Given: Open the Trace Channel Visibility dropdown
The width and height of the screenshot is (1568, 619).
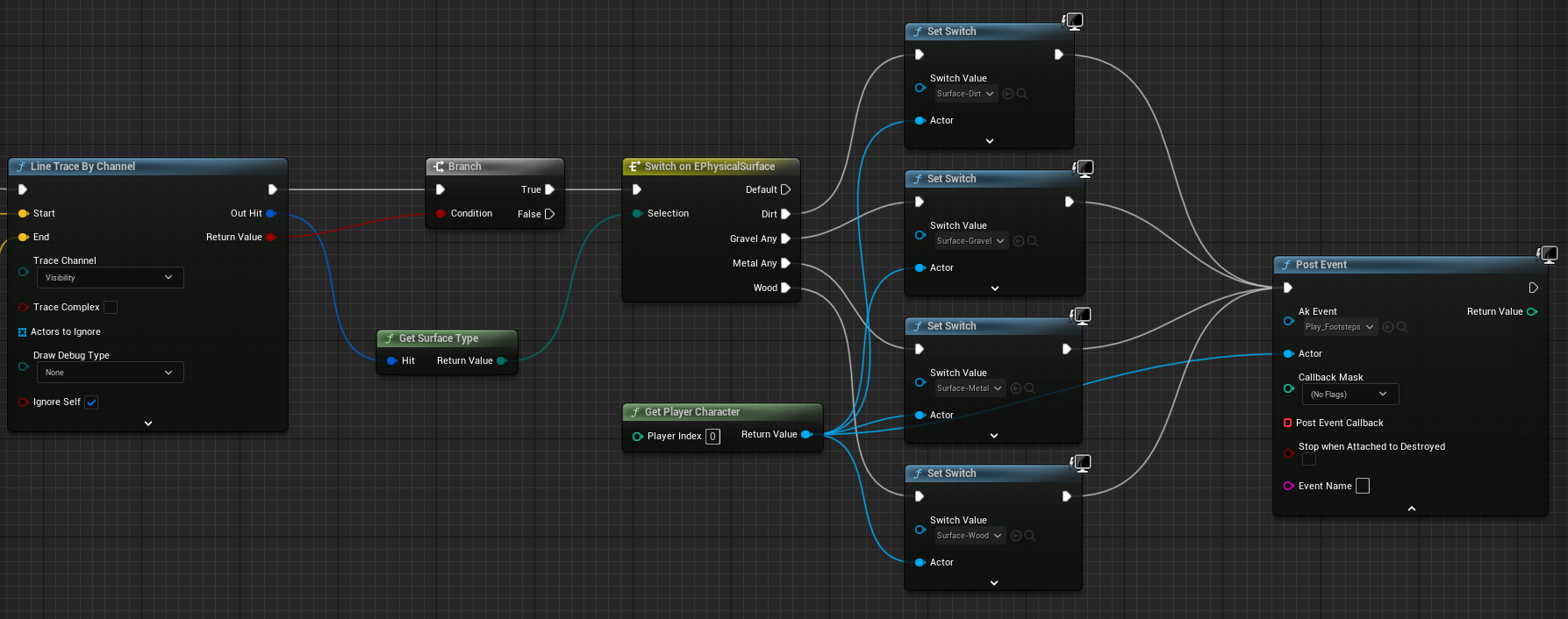Looking at the screenshot, I should [x=109, y=278].
